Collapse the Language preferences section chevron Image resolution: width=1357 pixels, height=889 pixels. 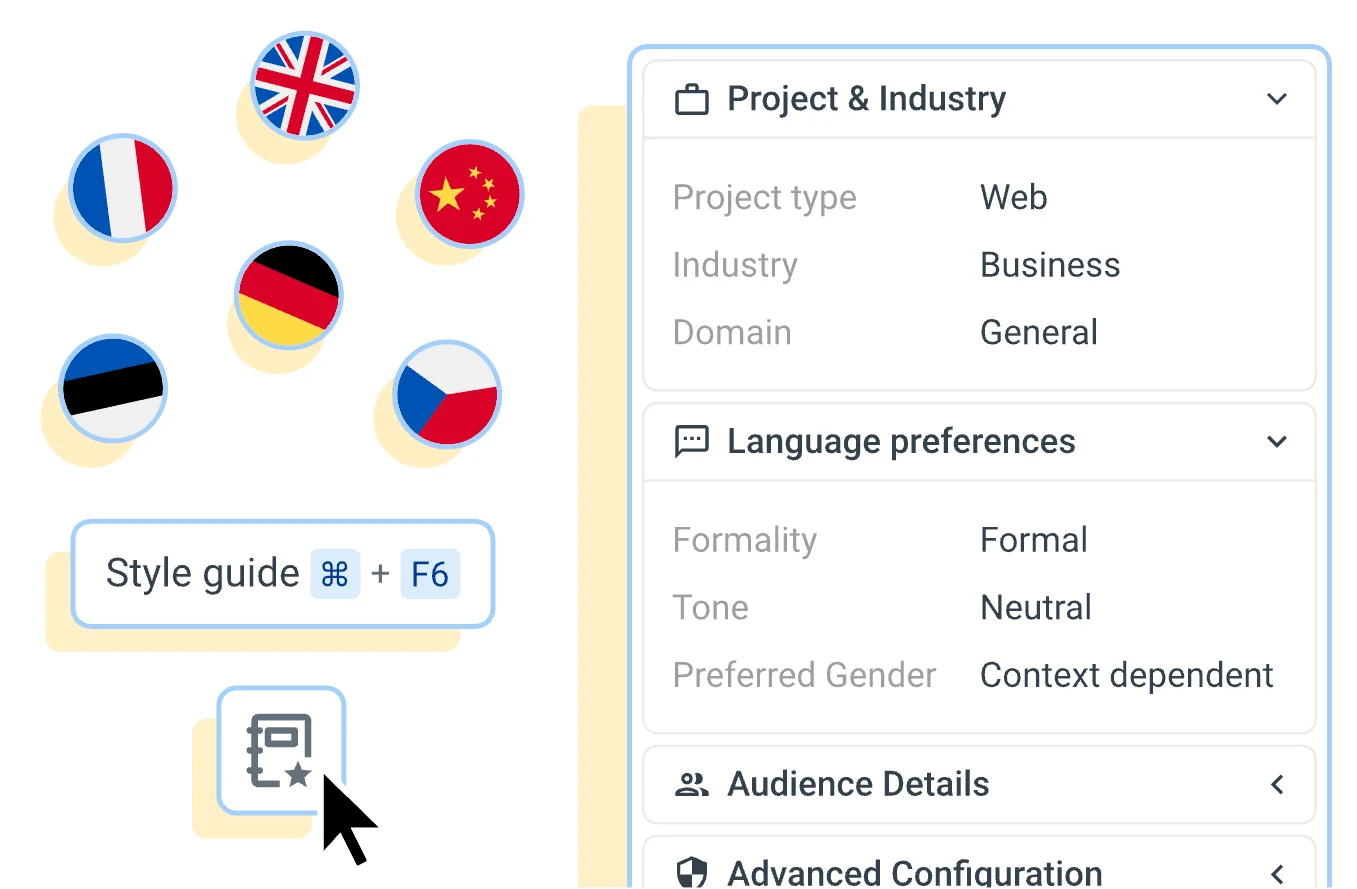(x=1276, y=442)
